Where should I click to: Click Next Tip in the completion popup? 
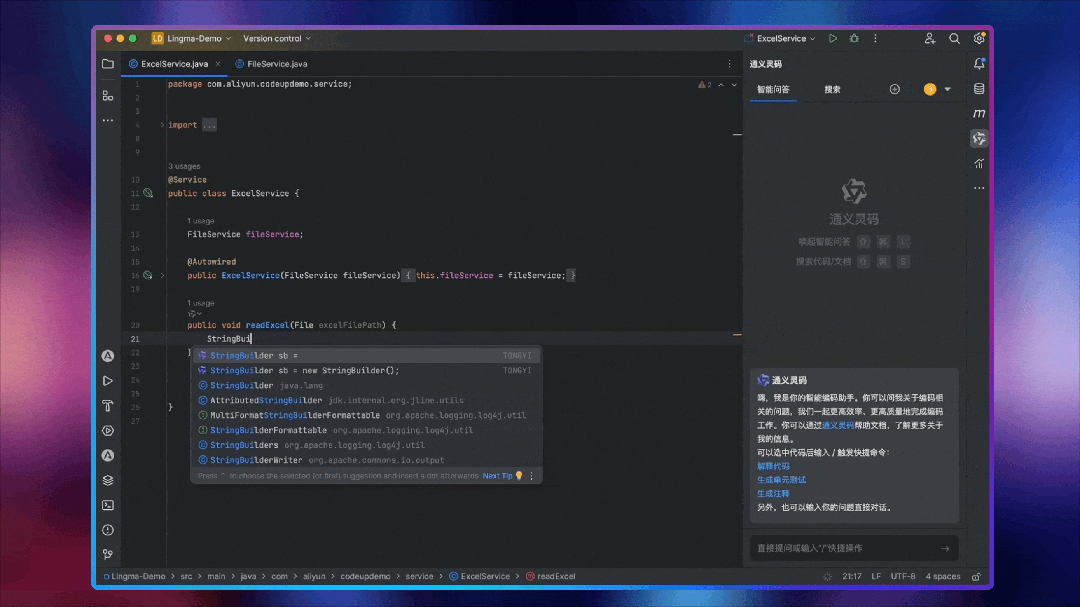pyautogui.click(x=497, y=476)
